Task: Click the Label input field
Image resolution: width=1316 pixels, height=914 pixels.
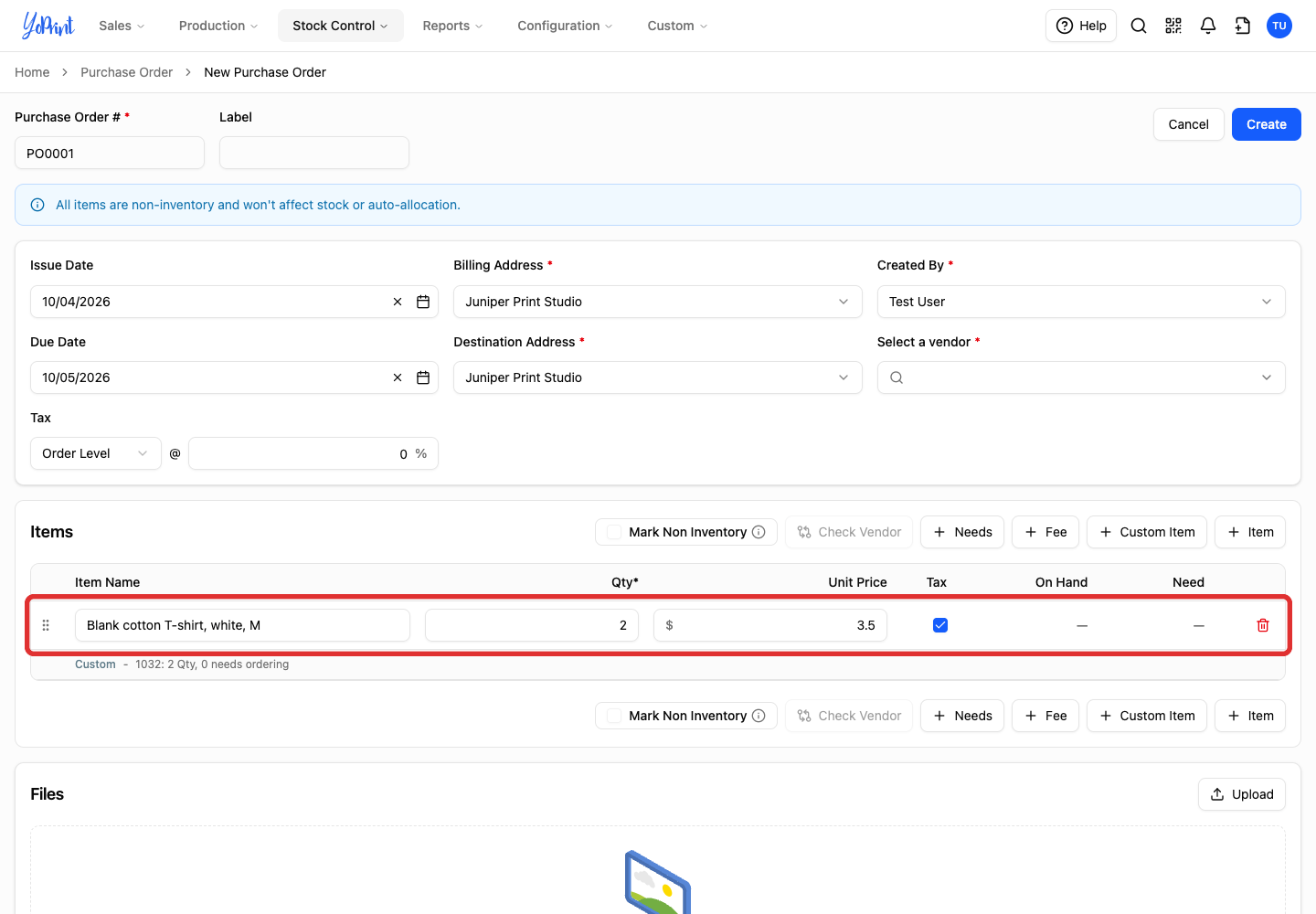Action: pyautogui.click(x=314, y=153)
